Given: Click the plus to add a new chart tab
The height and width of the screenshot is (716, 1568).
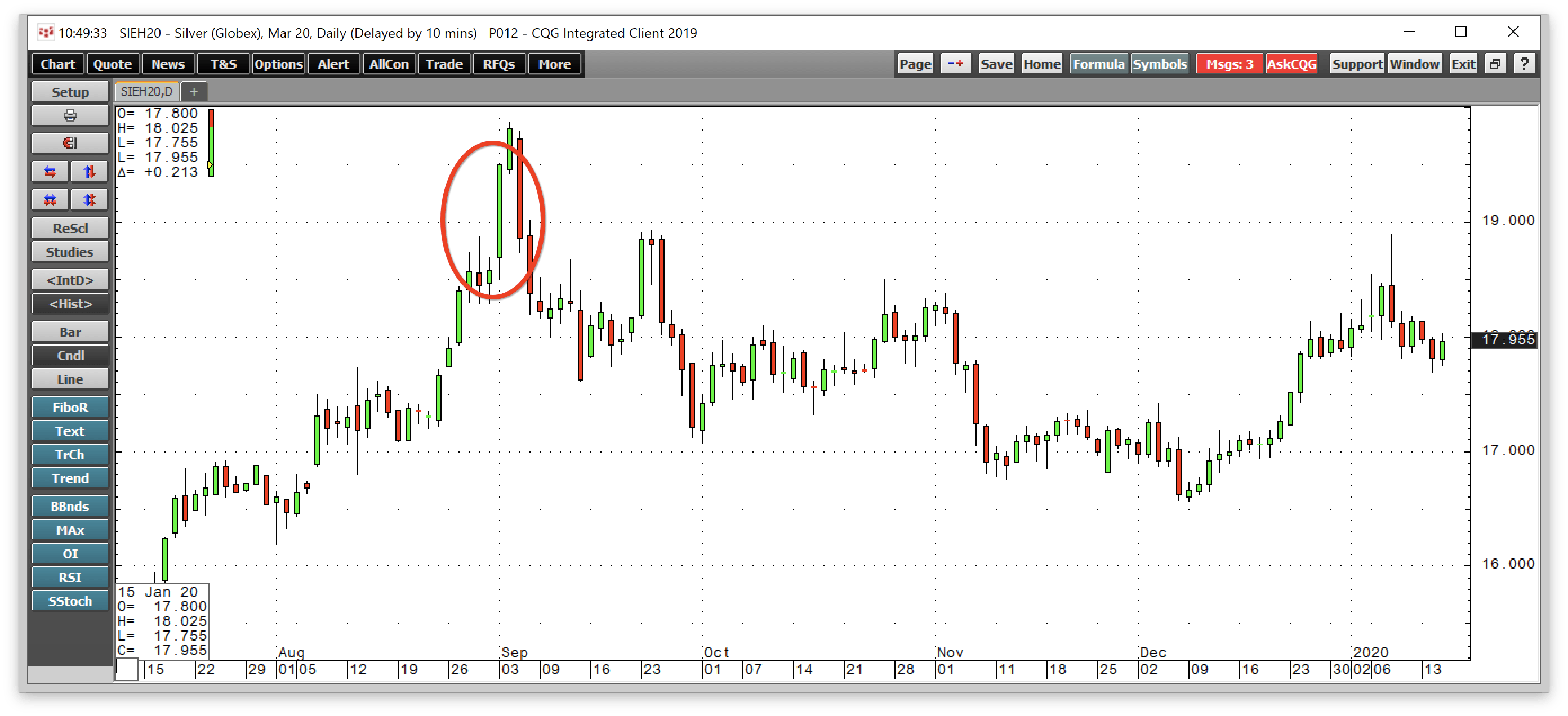Looking at the screenshot, I should (194, 91).
